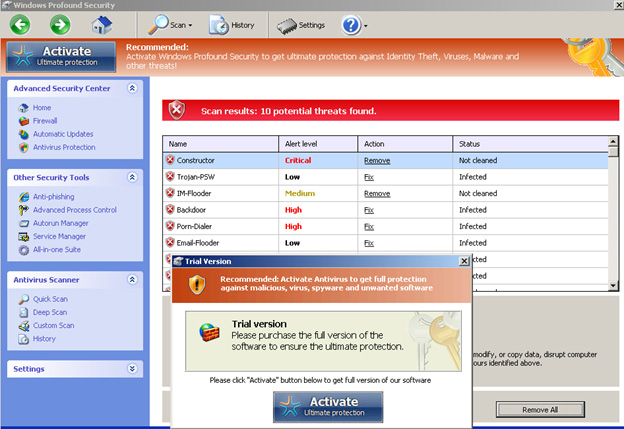Click the Remove All button
The width and height of the screenshot is (624, 429).
click(x=540, y=410)
